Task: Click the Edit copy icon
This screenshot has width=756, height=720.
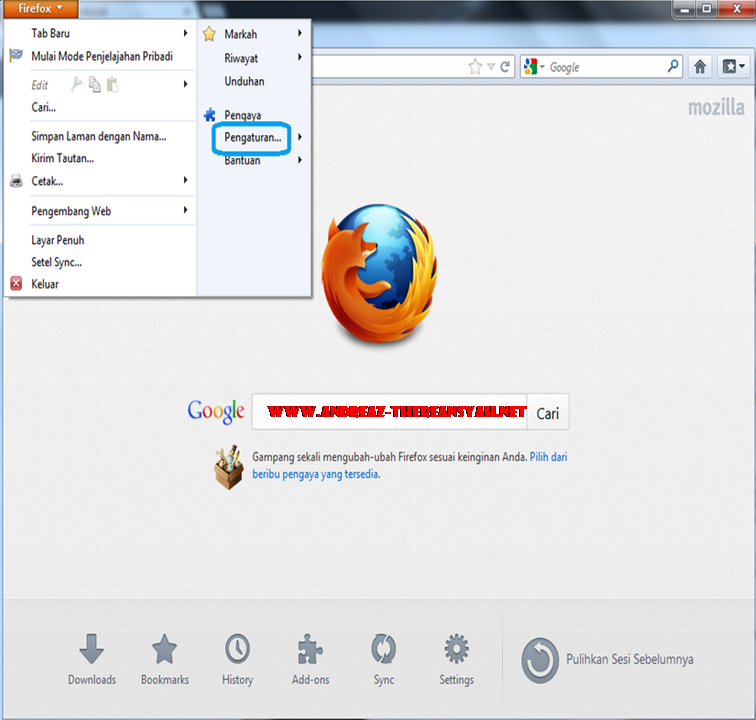Action: click(94, 84)
